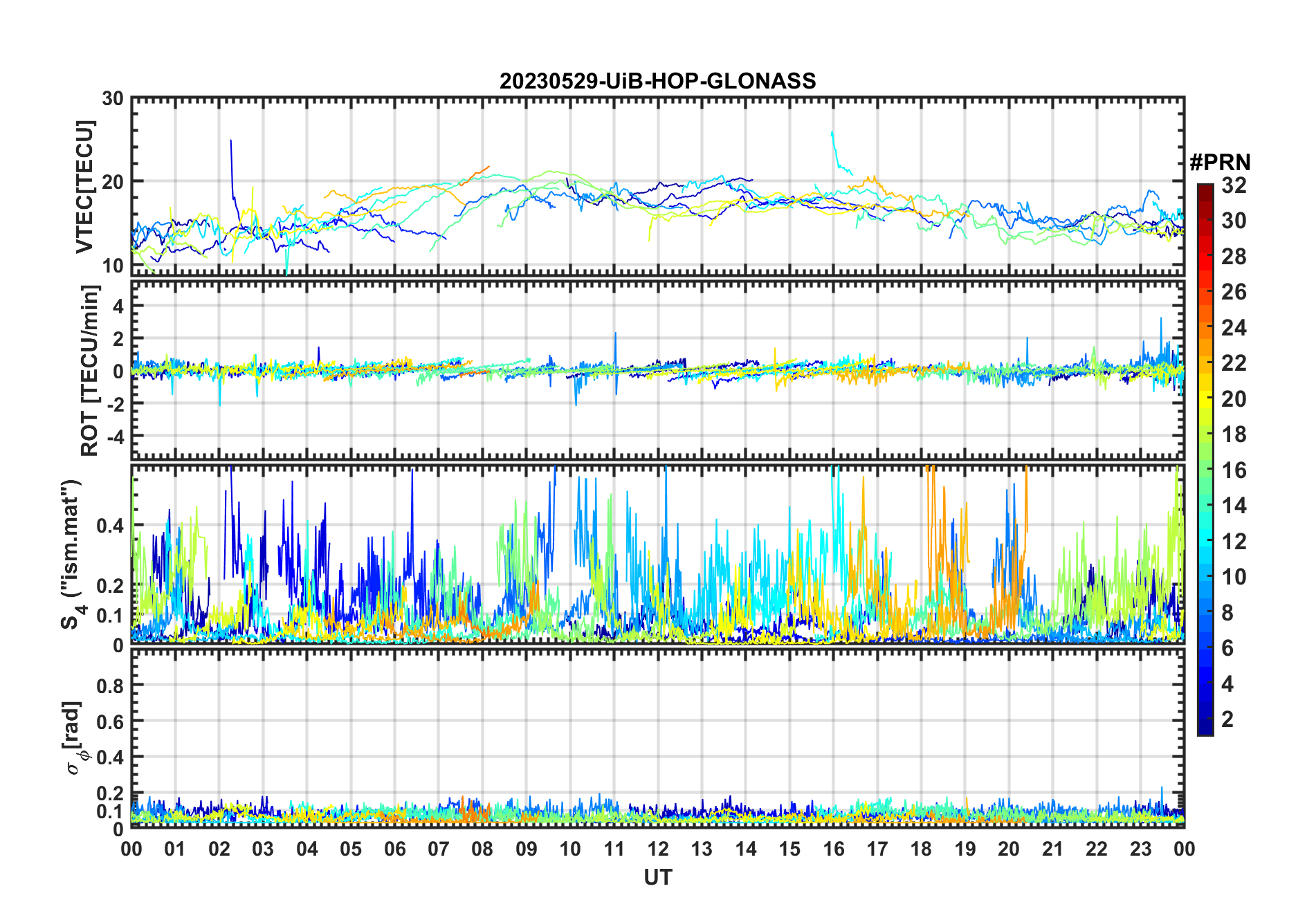Click inside the ROT plot panel
This screenshot has width=1316, height=920.
(x=657, y=370)
